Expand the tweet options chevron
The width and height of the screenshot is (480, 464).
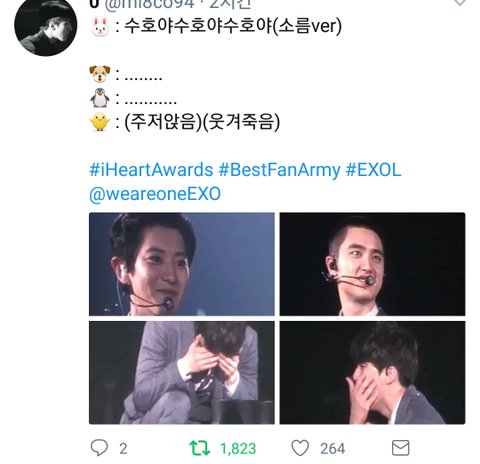pos(460,3)
